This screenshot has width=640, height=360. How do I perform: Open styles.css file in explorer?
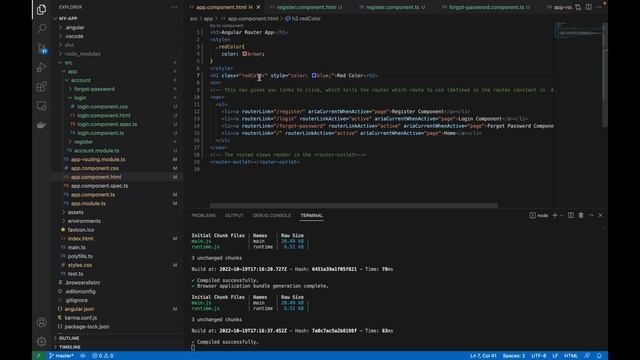pyautogui.click(x=80, y=265)
